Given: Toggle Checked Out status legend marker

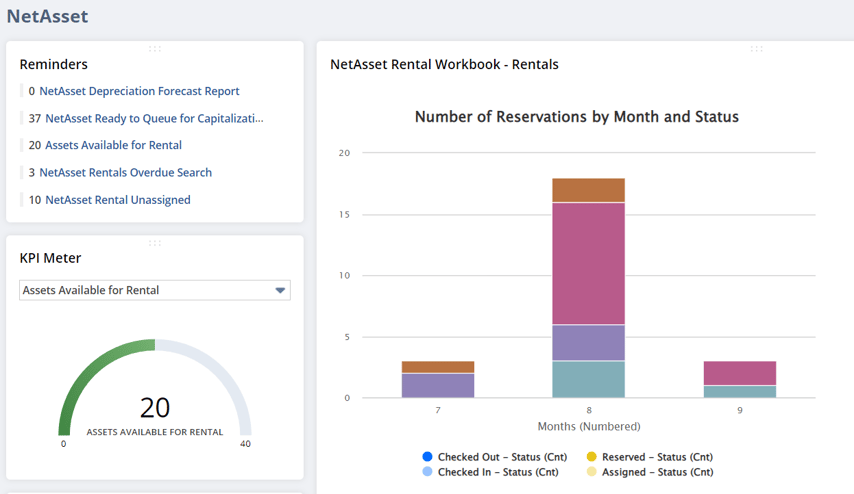Looking at the screenshot, I should 428,456.
